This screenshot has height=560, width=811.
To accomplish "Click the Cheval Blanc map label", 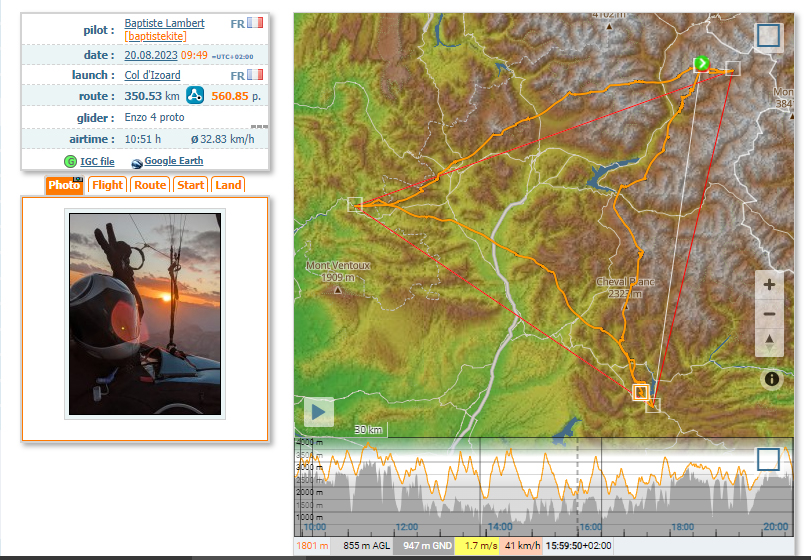I will point(625,287).
